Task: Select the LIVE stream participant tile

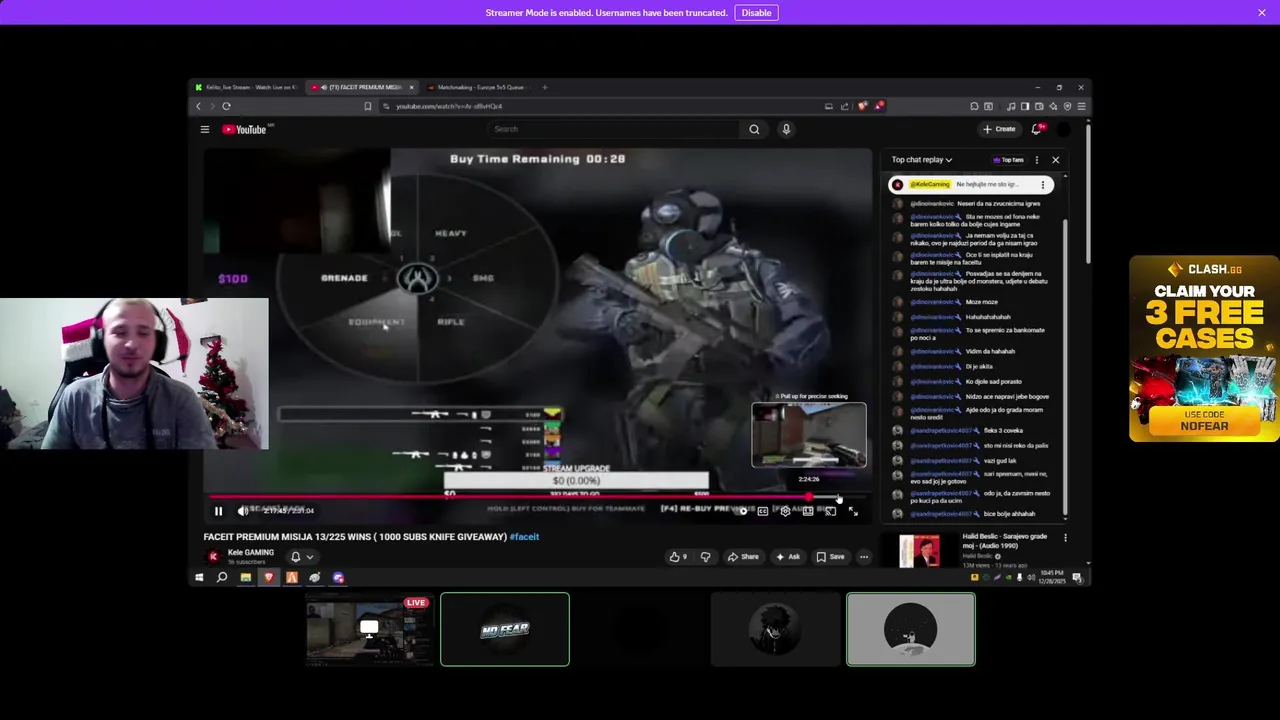Action: pyautogui.click(x=369, y=629)
